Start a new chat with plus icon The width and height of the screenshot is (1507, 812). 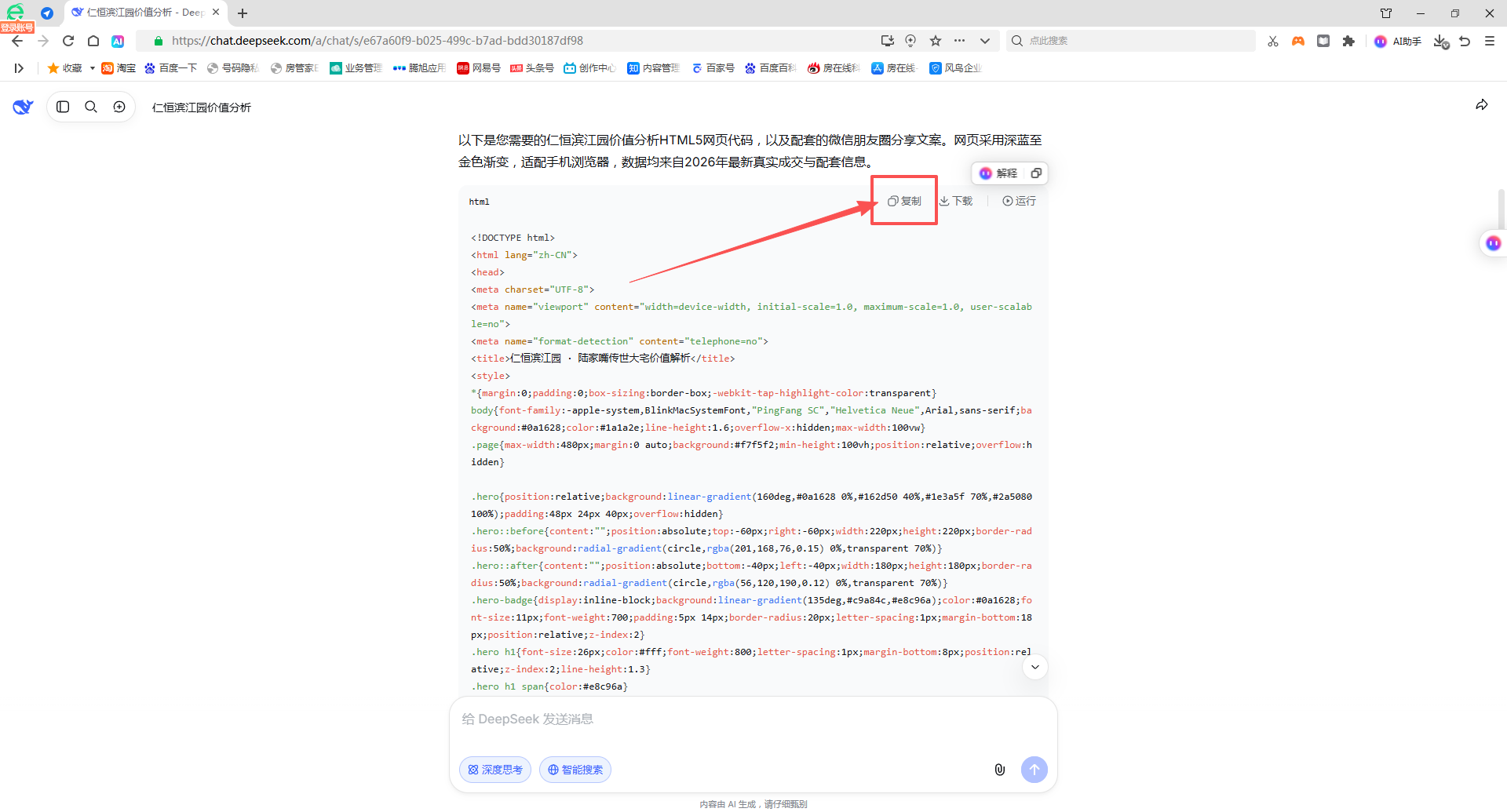(119, 107)
